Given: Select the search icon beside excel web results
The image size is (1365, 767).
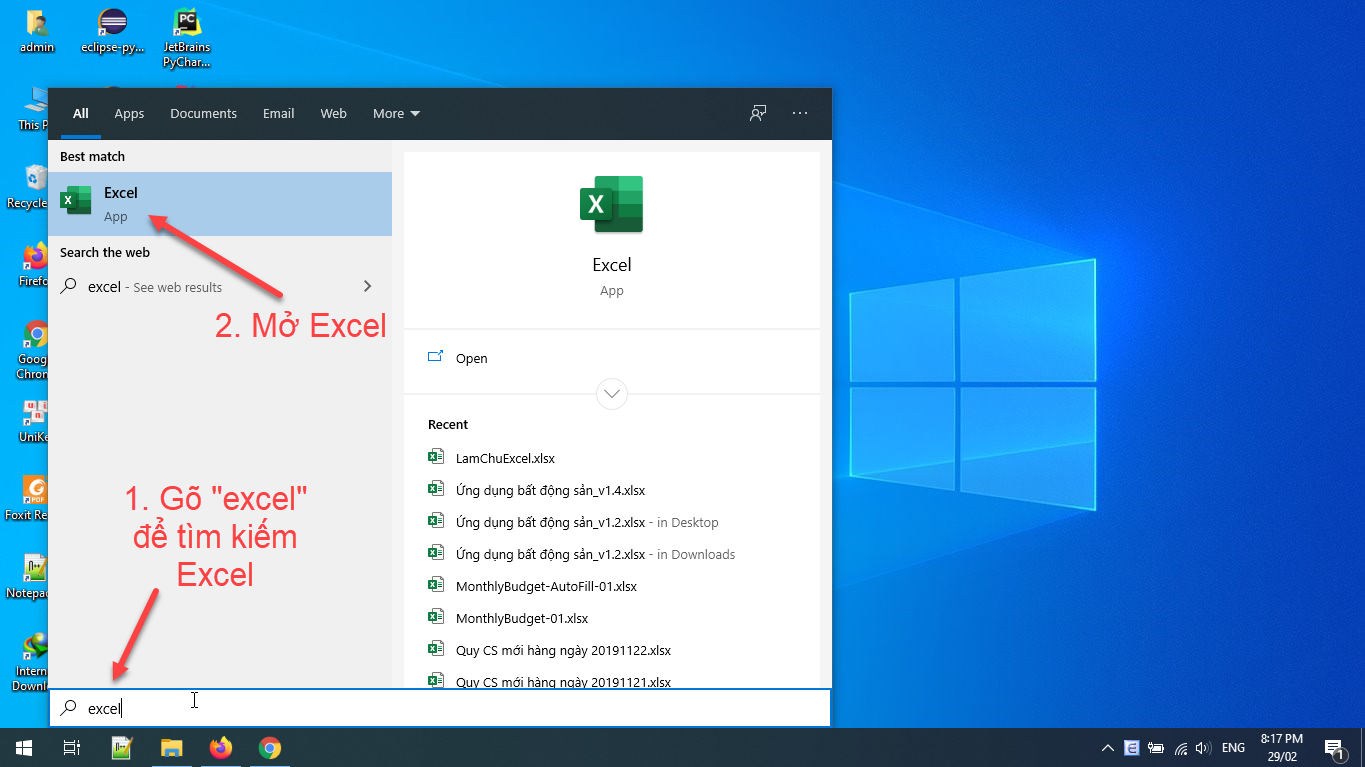Looking at the screenshot, I should (68, 286).
